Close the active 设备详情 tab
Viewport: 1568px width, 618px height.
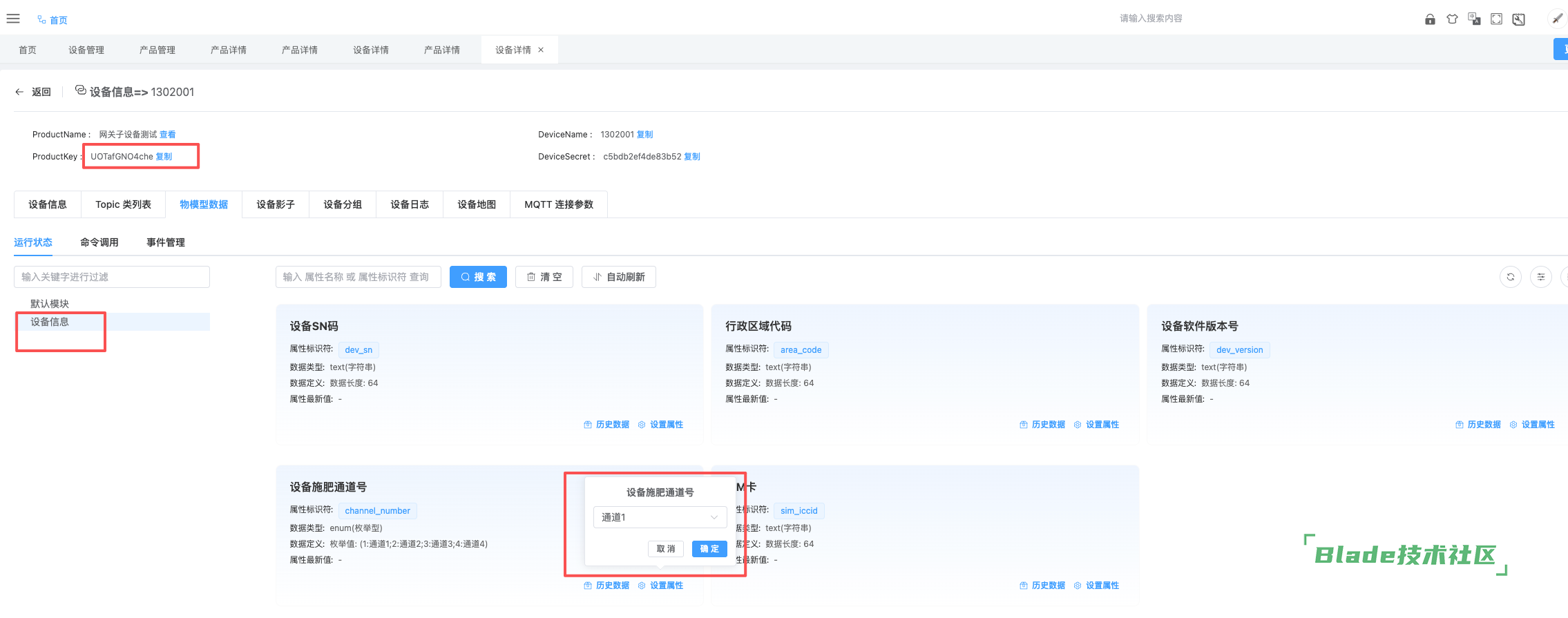click(x=541, y=50)
